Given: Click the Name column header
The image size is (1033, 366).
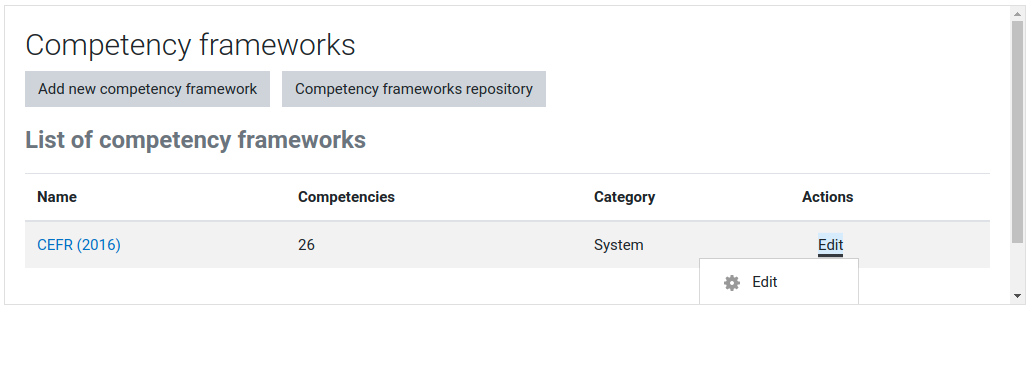Looking at the screenshot, I should tap(57, 197).
